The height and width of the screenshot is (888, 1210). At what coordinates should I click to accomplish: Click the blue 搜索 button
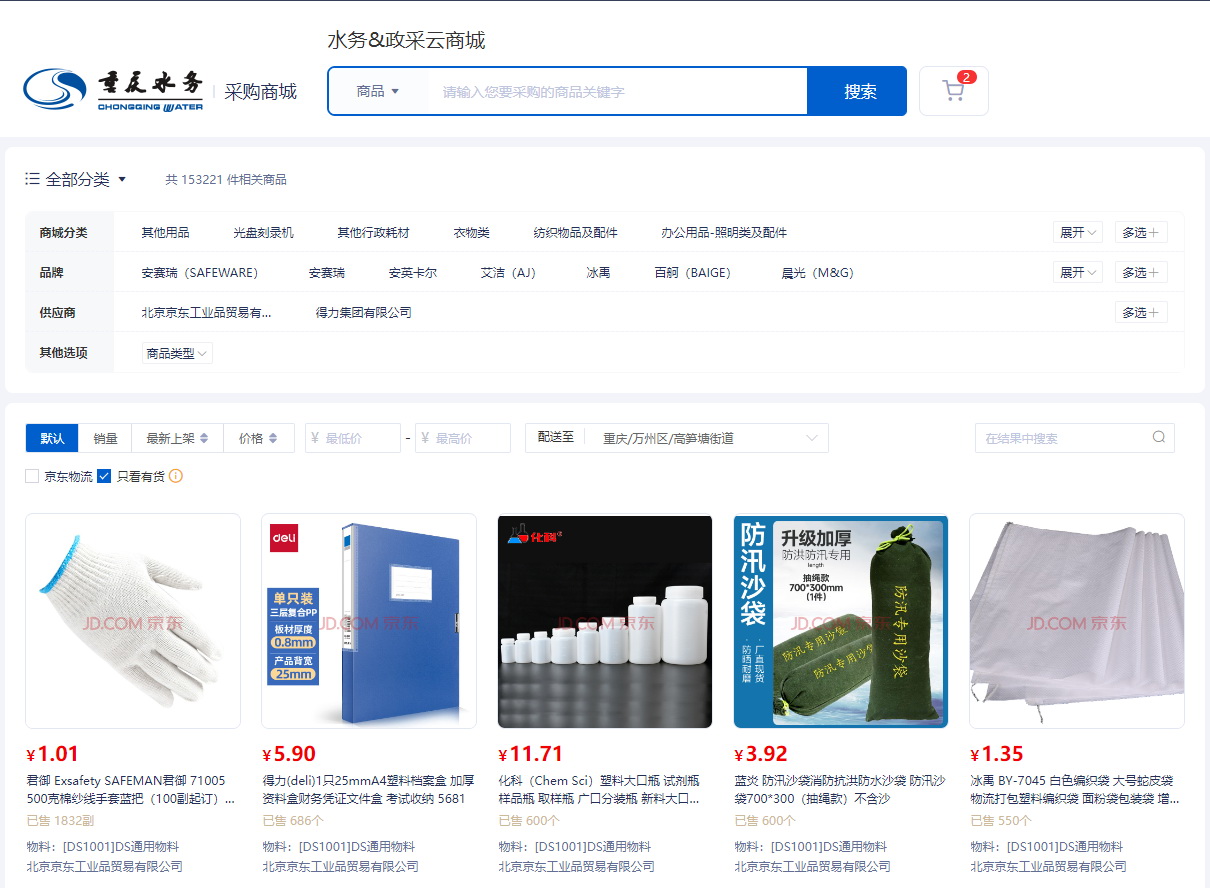coord(859,91)
